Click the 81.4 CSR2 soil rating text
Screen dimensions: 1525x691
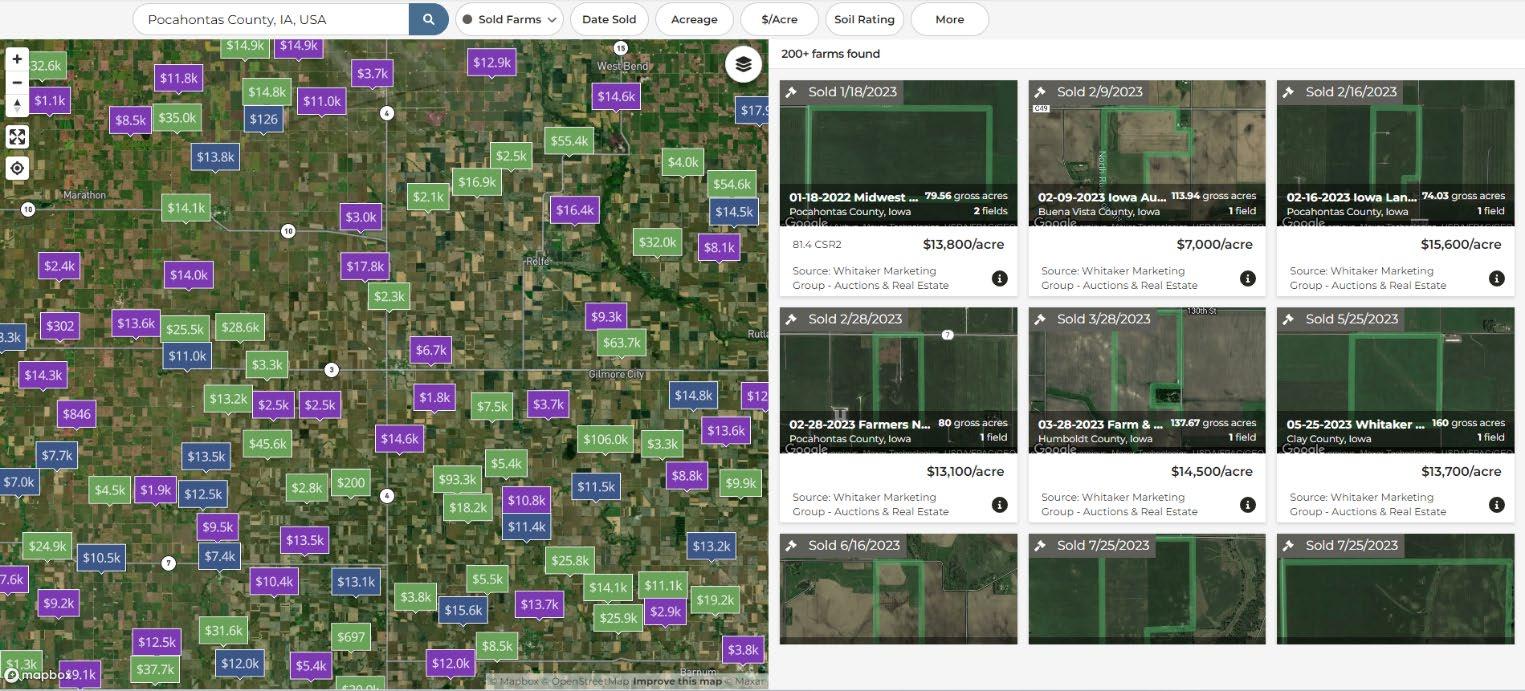[817, 244]
